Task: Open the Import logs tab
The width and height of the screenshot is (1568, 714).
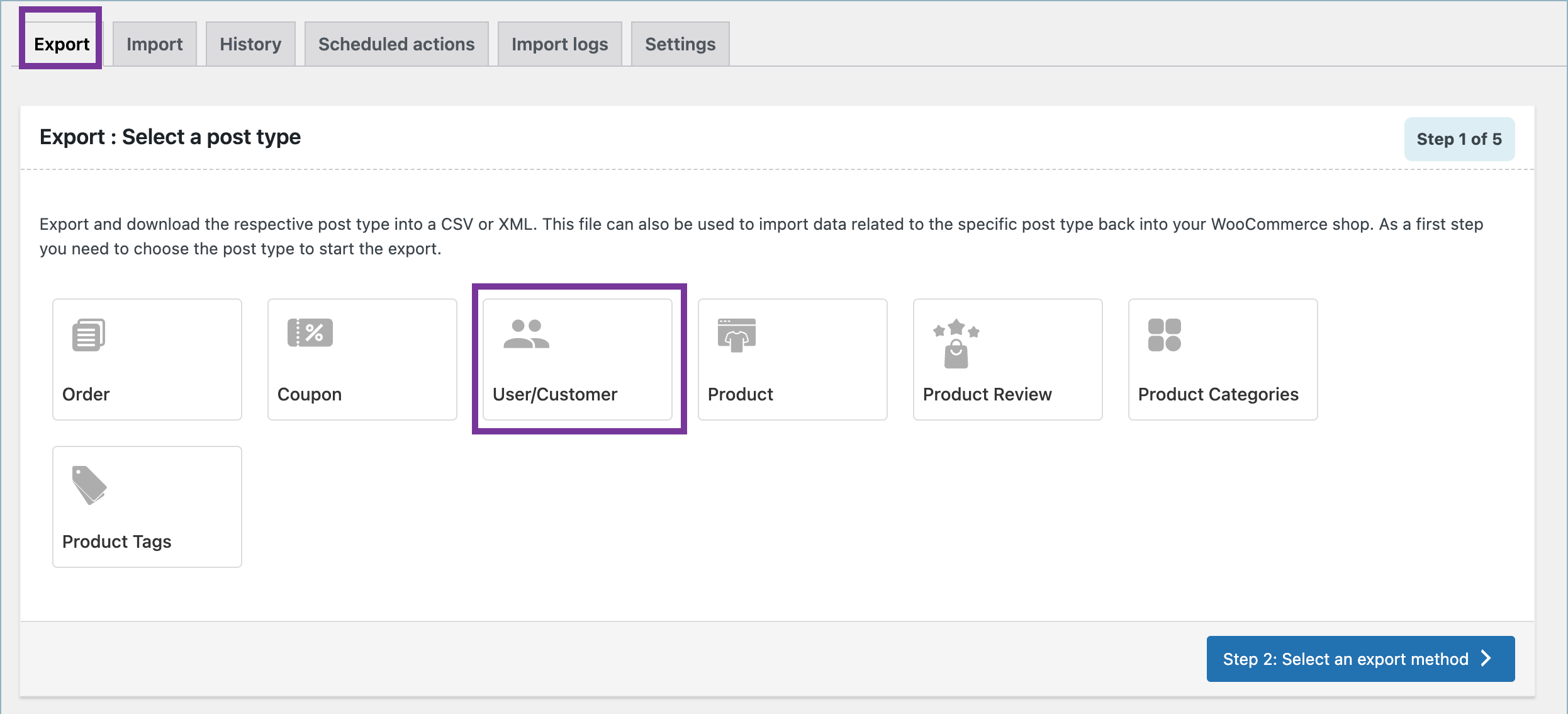Action: point(559,43)
